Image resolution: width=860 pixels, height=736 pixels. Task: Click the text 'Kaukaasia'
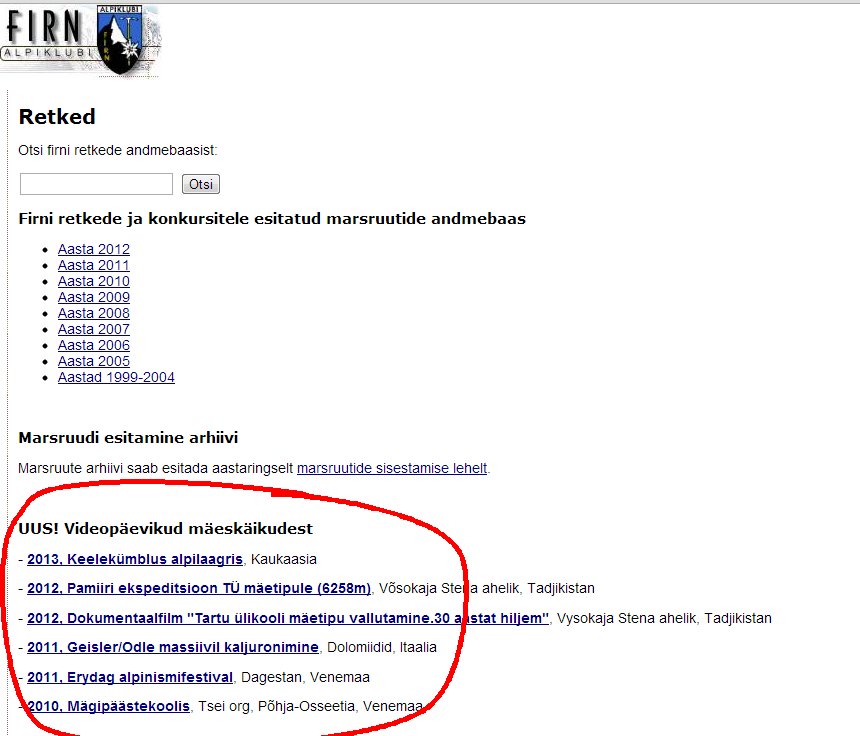click(x=284, y=559)
